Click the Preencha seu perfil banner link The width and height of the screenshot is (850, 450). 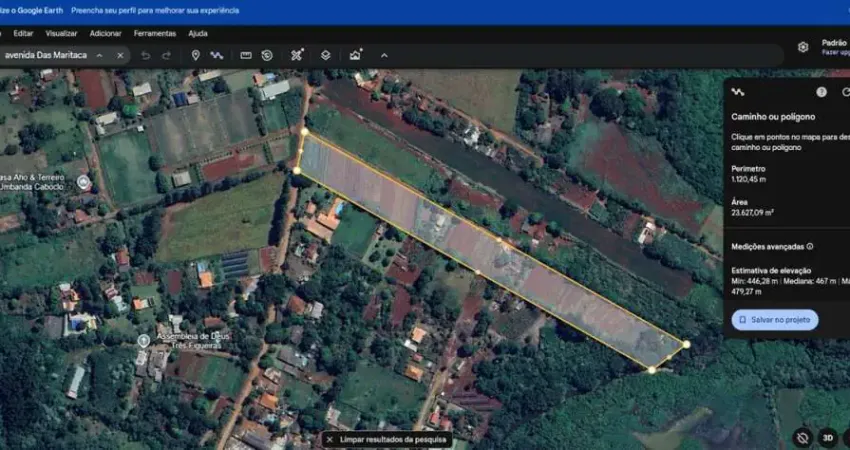pos(155,10)
